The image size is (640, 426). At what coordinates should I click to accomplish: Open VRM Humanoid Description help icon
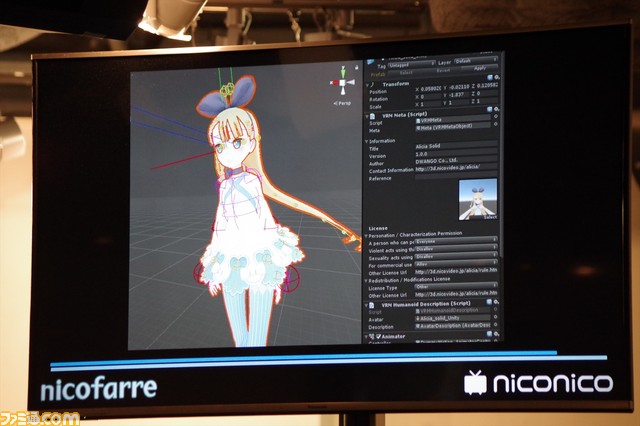pyautogui.click(x=489, y=302)
